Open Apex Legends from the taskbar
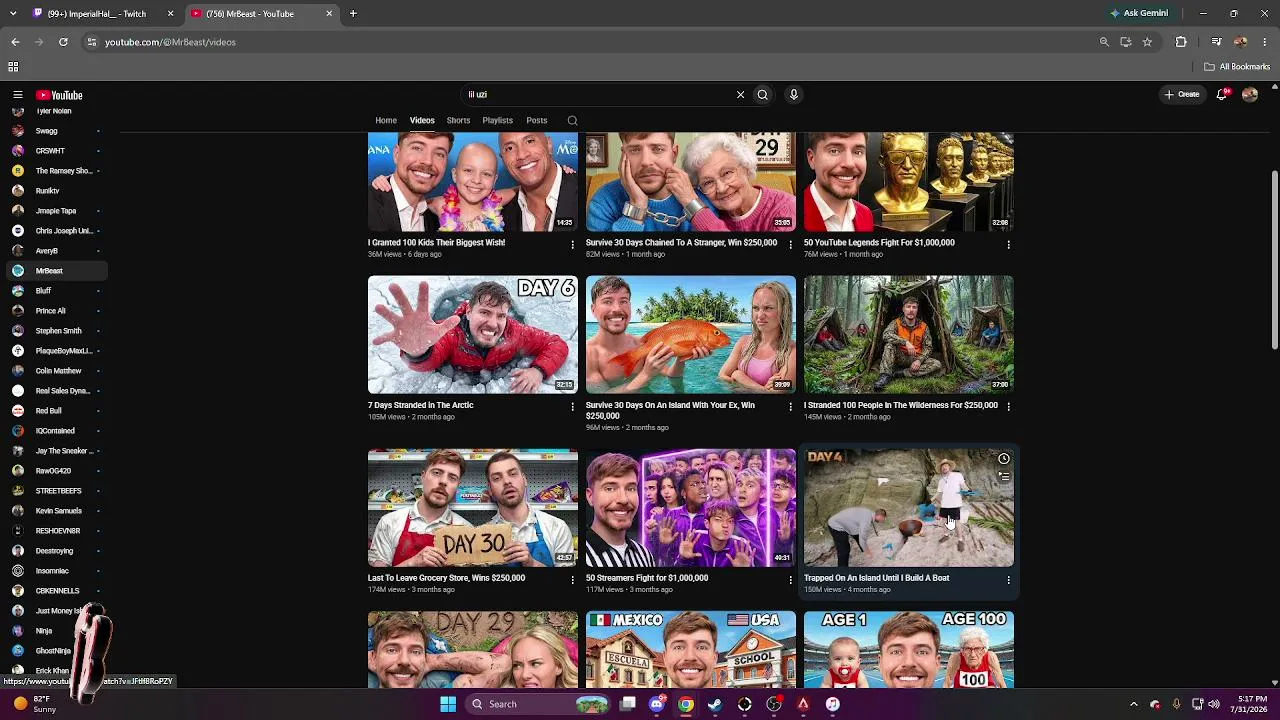The image size is (1280, 720). click(803, 704)
